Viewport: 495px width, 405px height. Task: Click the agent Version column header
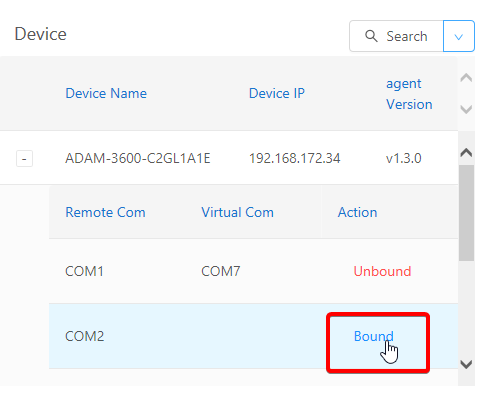(x=409, y=94)
